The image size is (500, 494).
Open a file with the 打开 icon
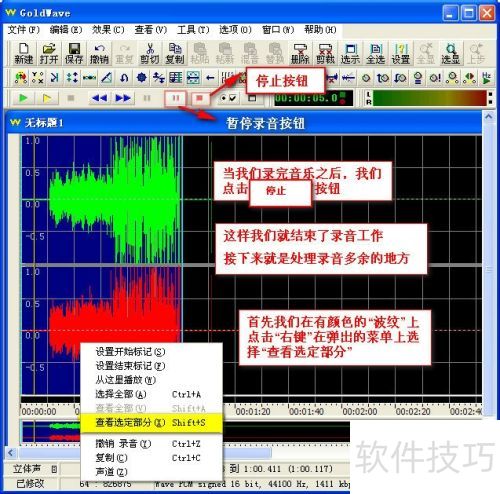pos(49,53)
